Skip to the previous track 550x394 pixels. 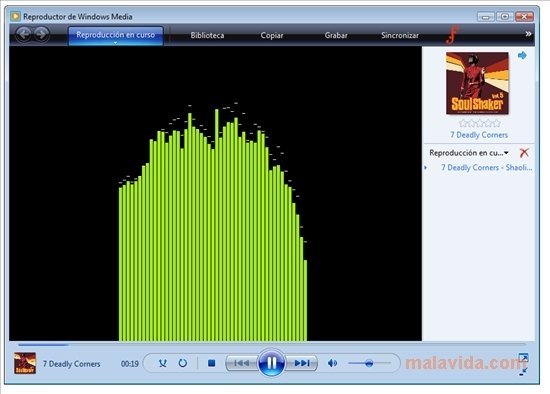(x=242, y=363)
